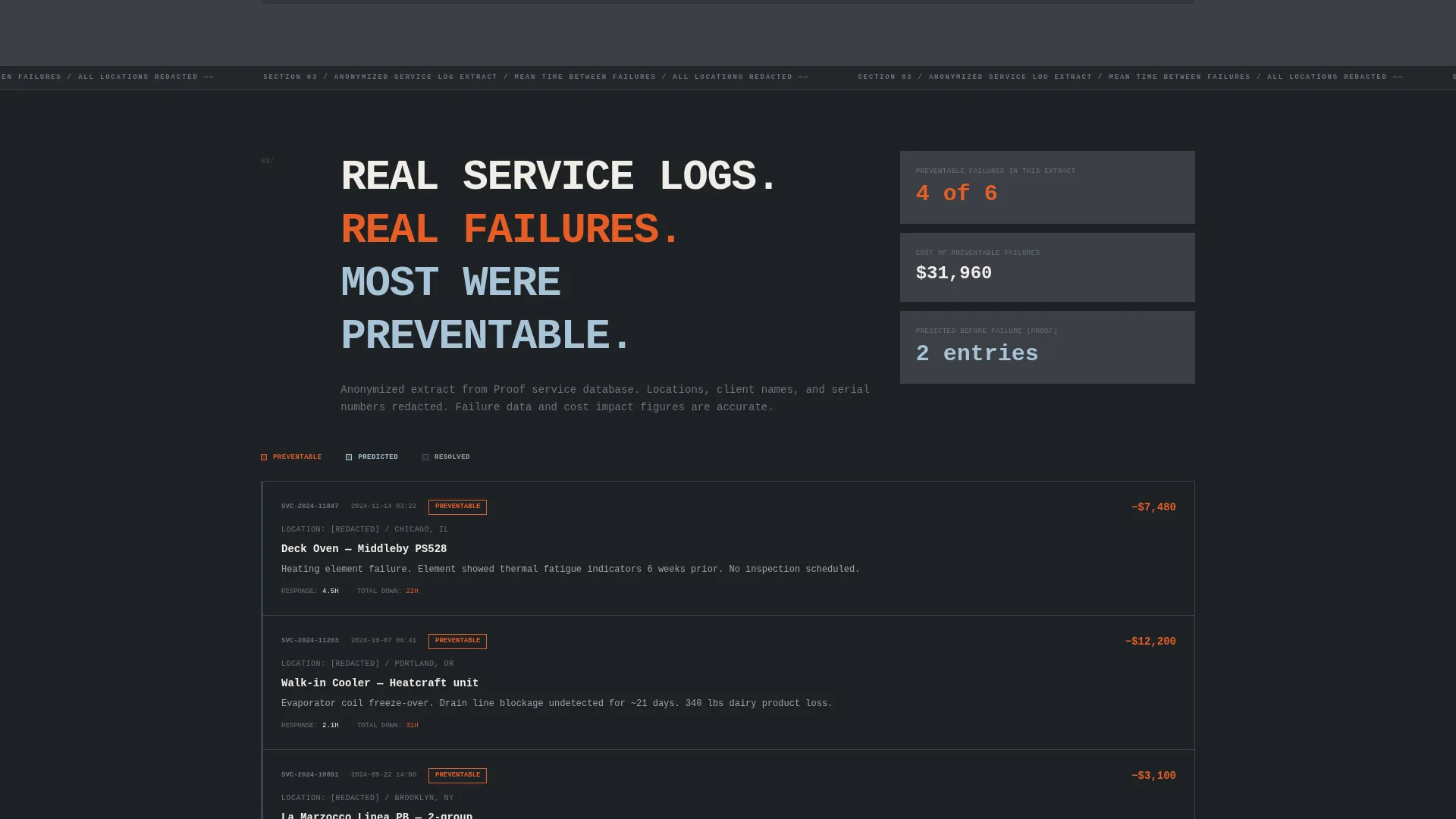Click the −$7,480 cost figure
This screenshot has height=819, width=1456.
(1153, 507)
